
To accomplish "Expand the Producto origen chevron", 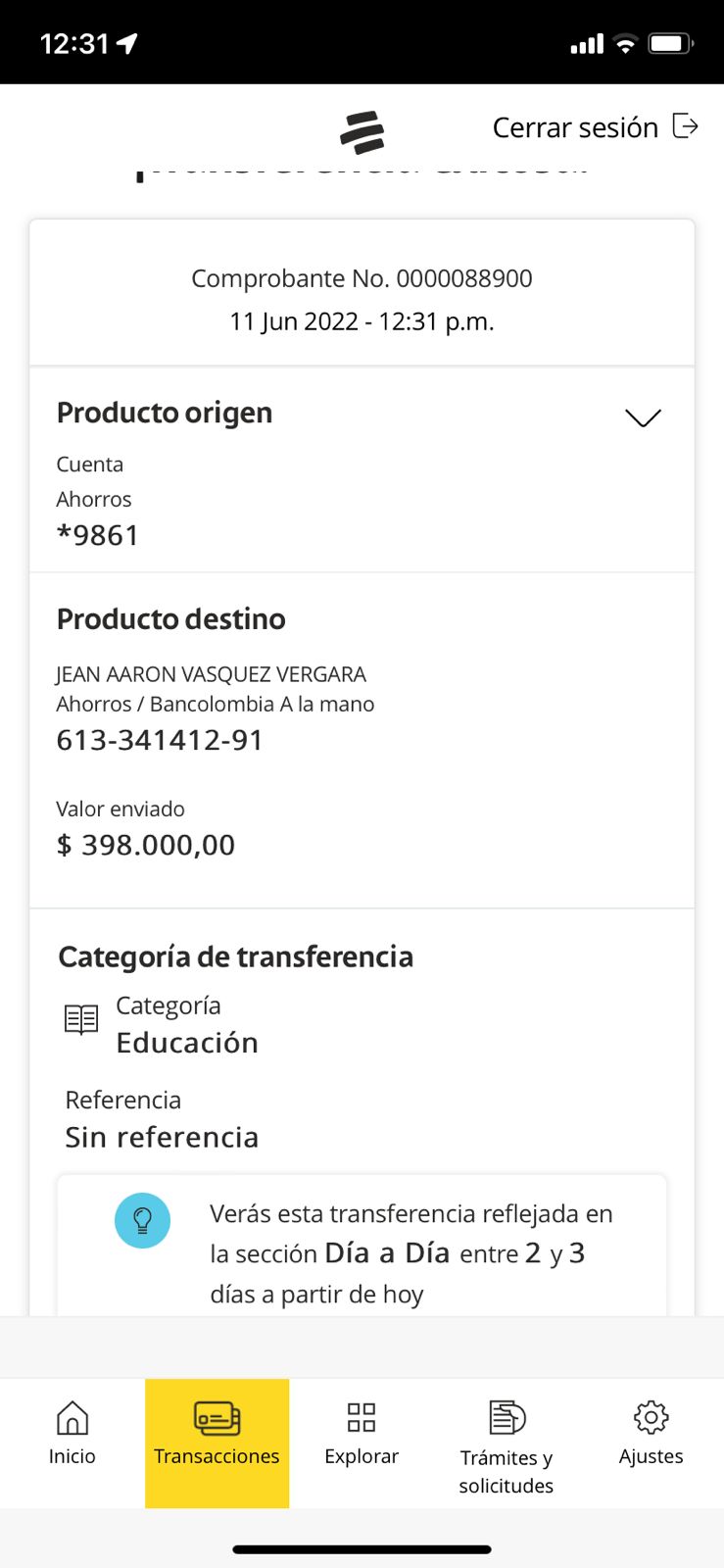I will pos(643,417).
